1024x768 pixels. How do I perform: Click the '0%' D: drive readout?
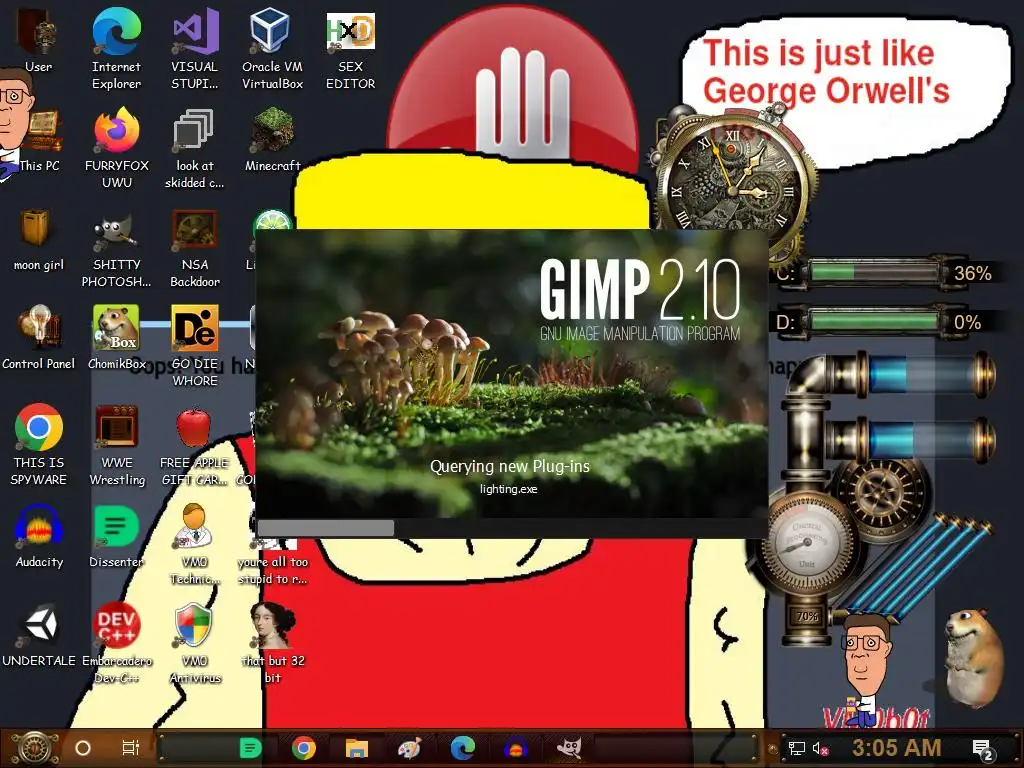(967, 322)
